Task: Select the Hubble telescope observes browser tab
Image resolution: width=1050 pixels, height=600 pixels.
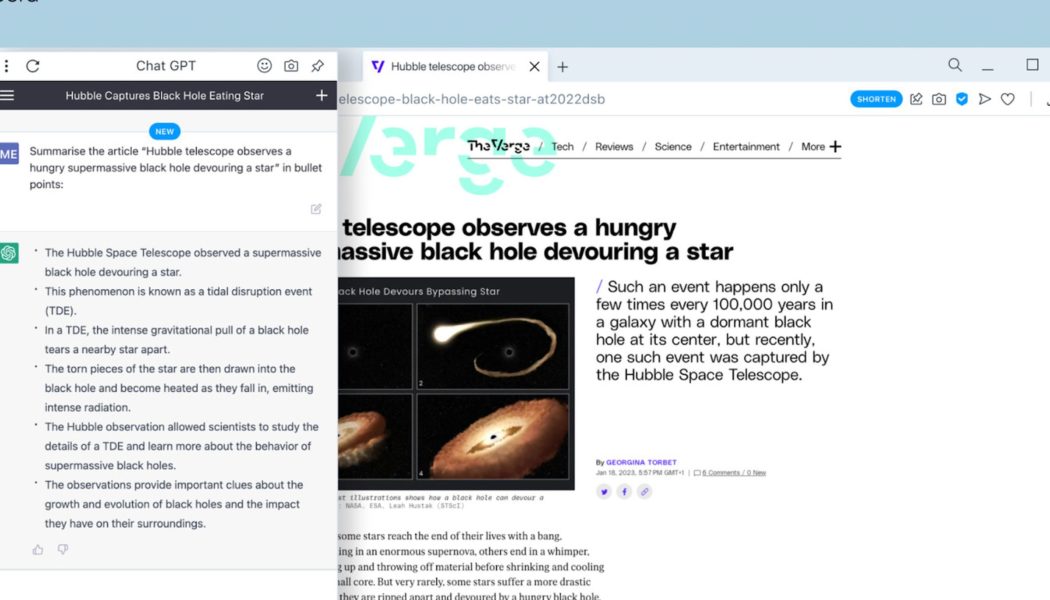Action: [x=450, y=65]
